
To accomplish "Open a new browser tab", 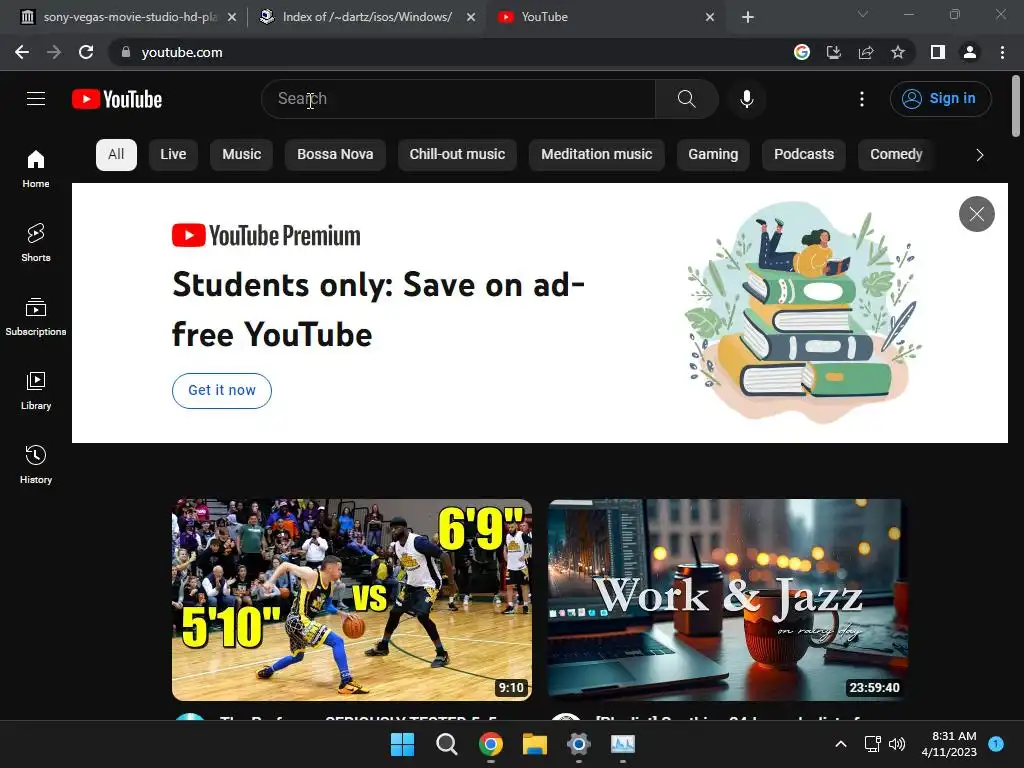I will (748, 17).
